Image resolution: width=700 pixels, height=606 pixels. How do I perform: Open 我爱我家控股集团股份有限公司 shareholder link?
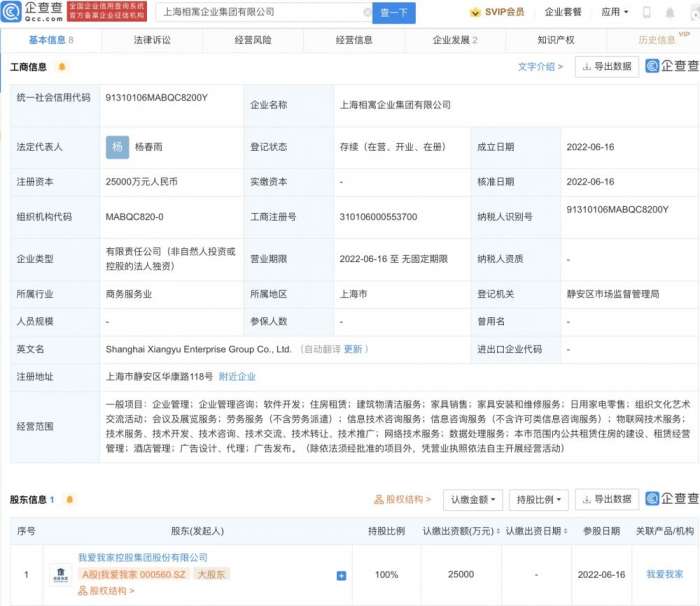click(143, 557)
